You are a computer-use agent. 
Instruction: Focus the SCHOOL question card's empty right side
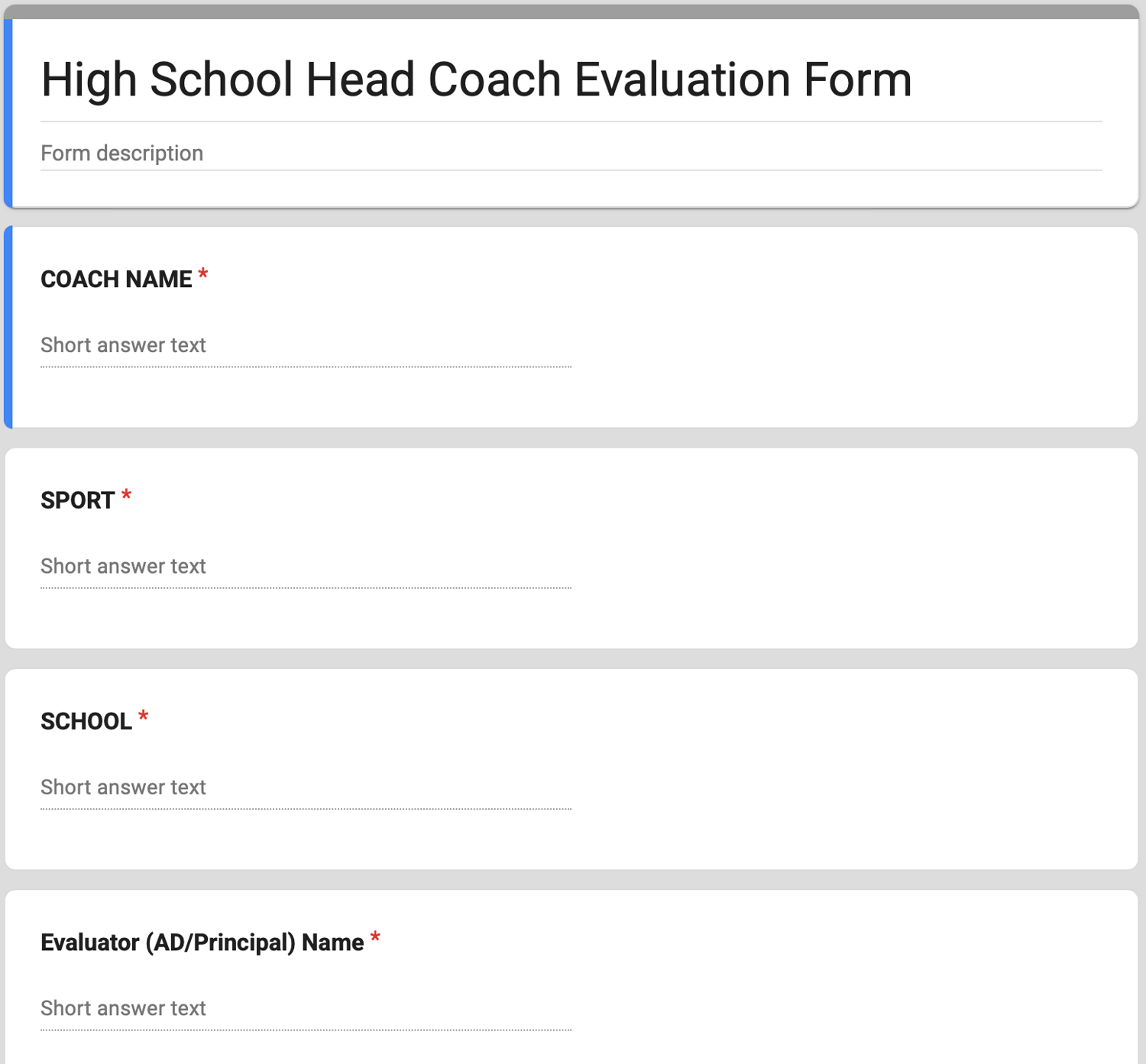856,769
